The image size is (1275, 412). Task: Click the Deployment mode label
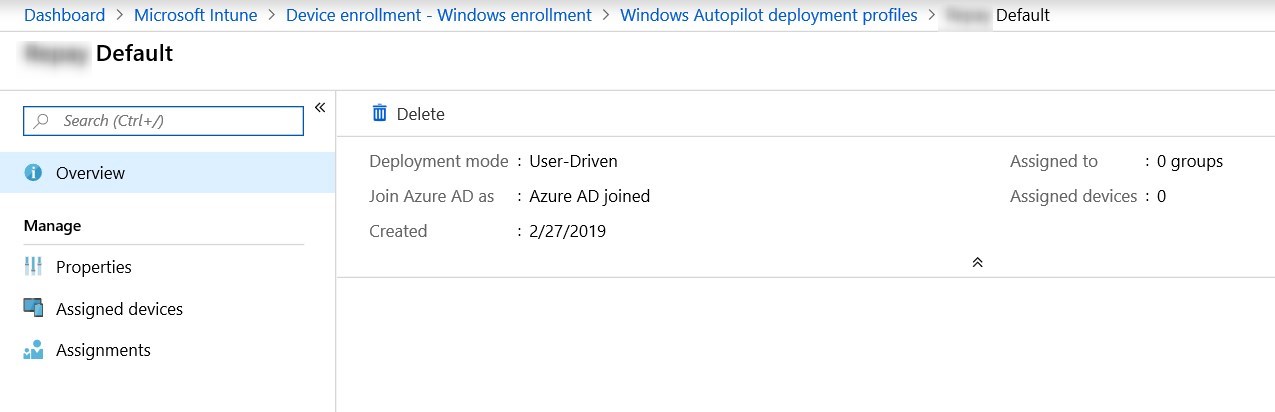439,161
